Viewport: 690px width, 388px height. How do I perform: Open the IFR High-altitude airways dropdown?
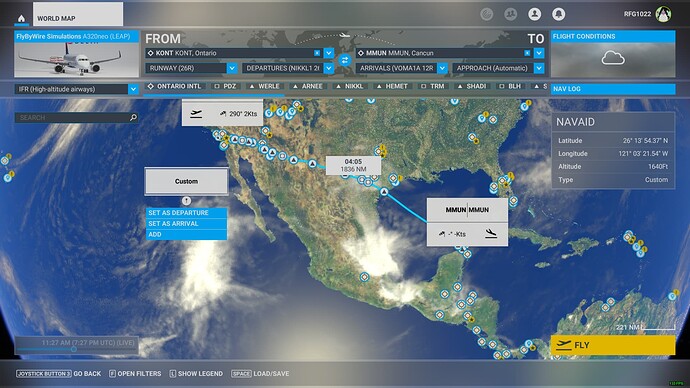point(77,89)
